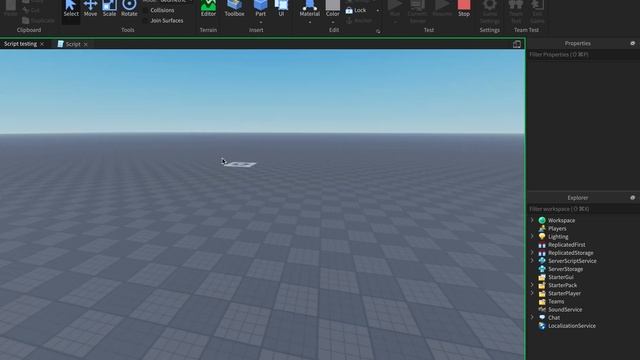Expand the ReplicatedStorage node
Screen dimensions: 640x360
(532, 253)
